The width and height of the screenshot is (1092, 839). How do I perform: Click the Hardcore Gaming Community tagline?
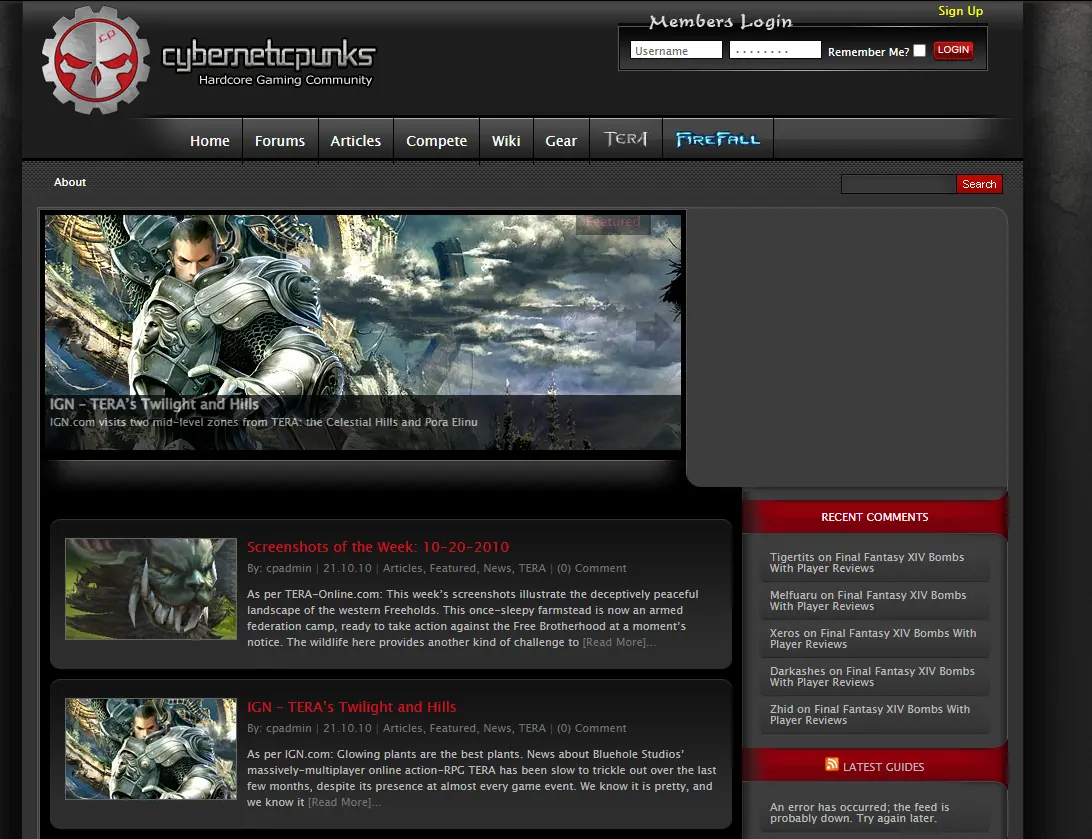click(x=286, y=80)
